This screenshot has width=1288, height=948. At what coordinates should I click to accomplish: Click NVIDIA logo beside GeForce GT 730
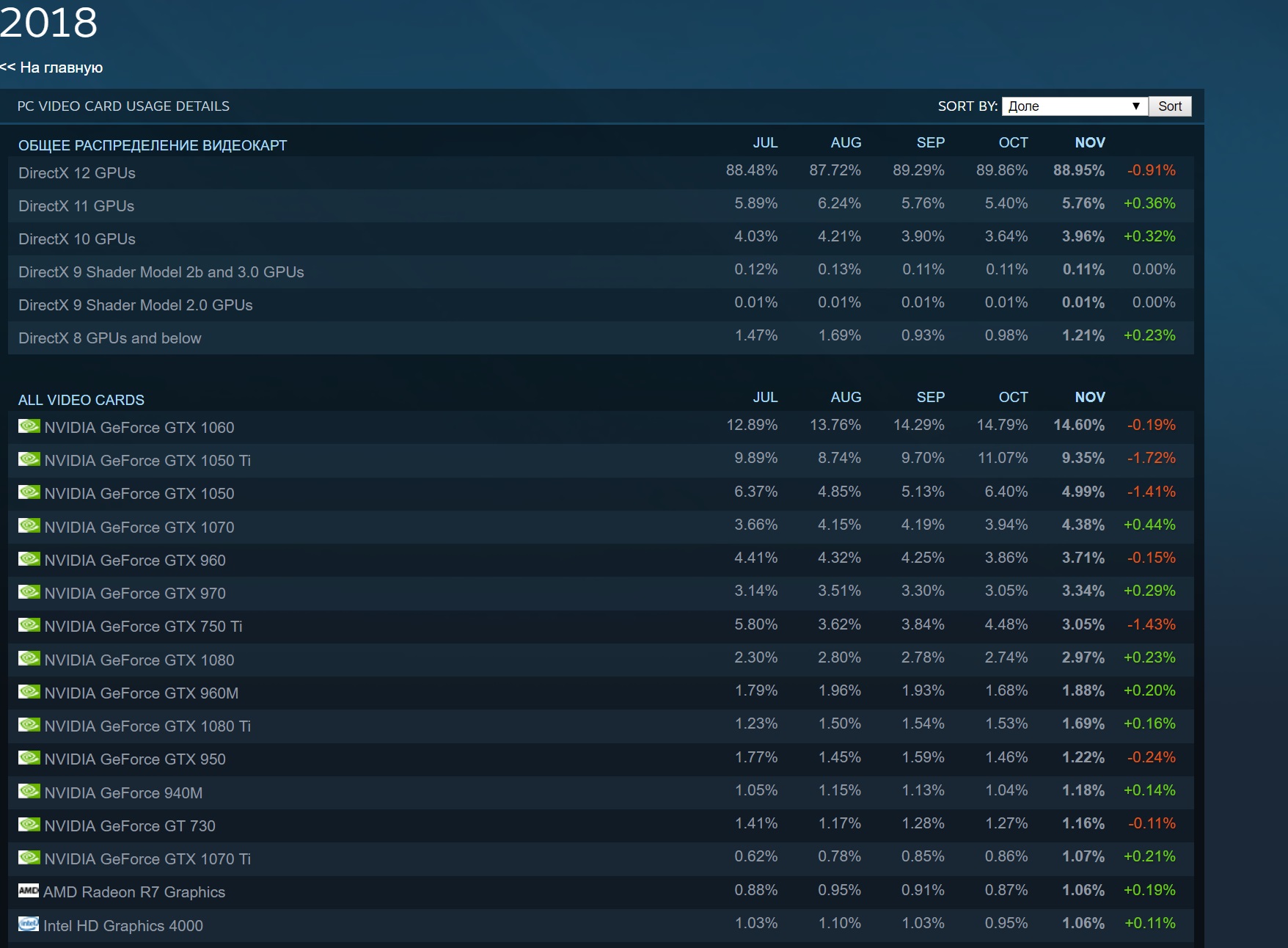[x=29, y=825]
